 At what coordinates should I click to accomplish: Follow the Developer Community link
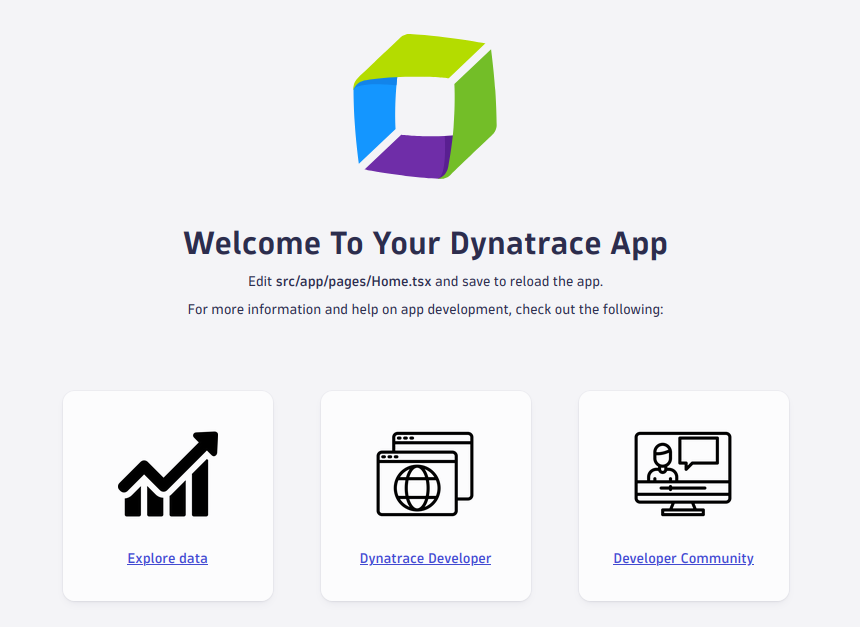tap(683, 558)
